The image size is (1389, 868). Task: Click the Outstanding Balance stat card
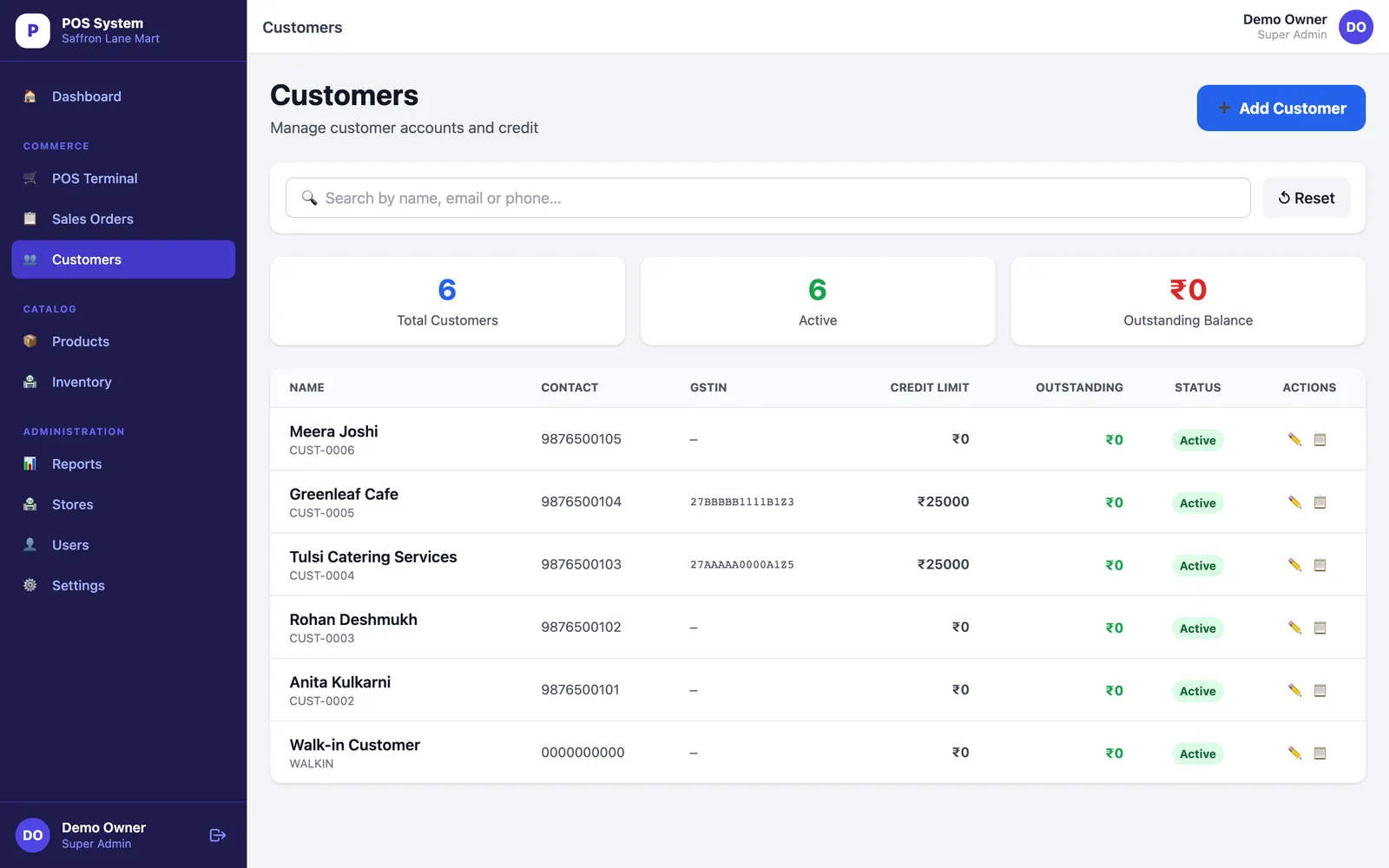[x=1188, y=300]
